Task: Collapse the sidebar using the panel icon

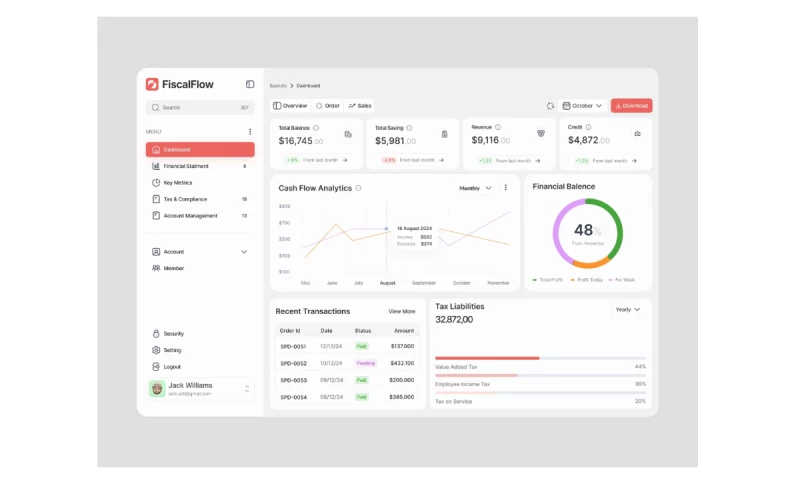Action: (249, 84)
